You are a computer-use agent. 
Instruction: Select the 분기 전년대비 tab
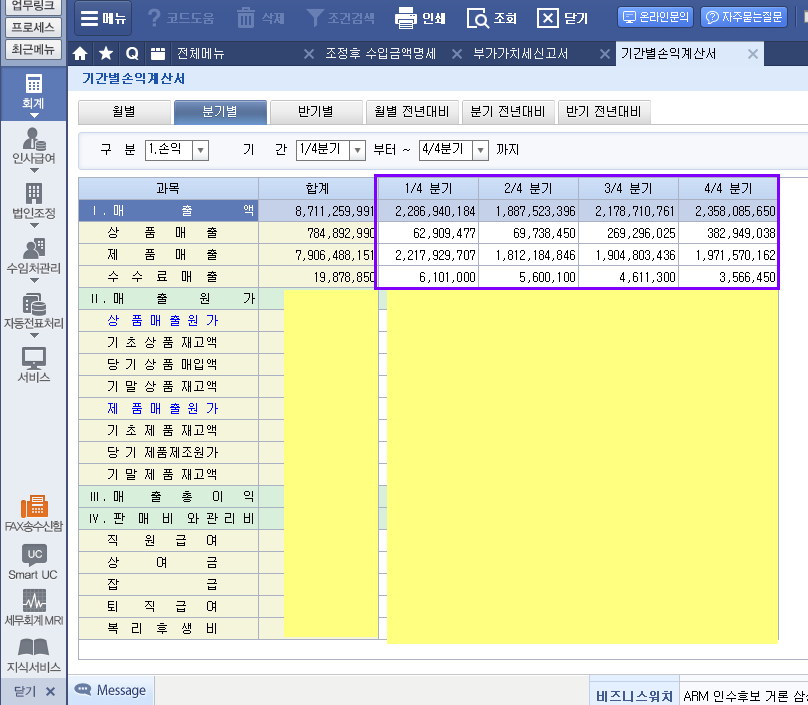[508, 112]
